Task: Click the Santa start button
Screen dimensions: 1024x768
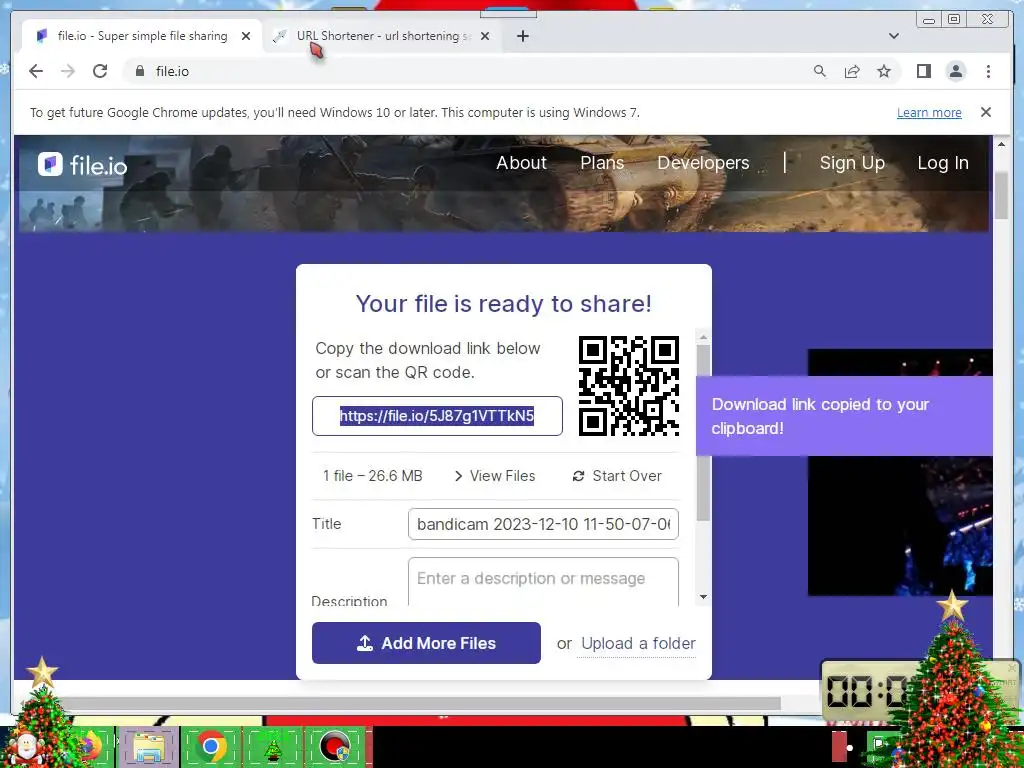Action: click(x=27, y=748)
